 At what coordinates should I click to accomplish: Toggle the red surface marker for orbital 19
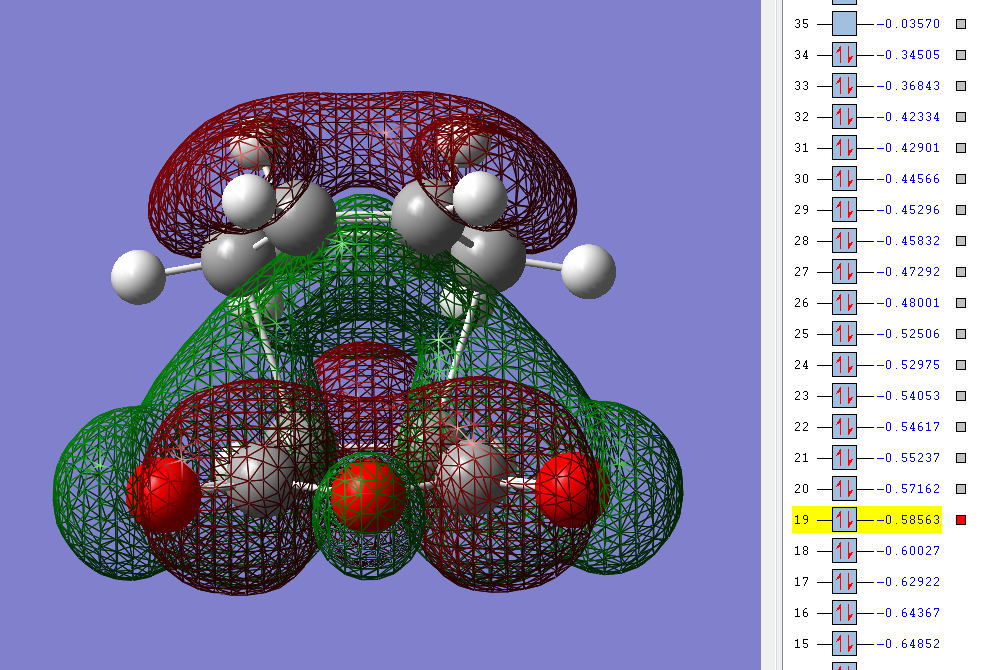pyautogui.click(x=961, y=520)
